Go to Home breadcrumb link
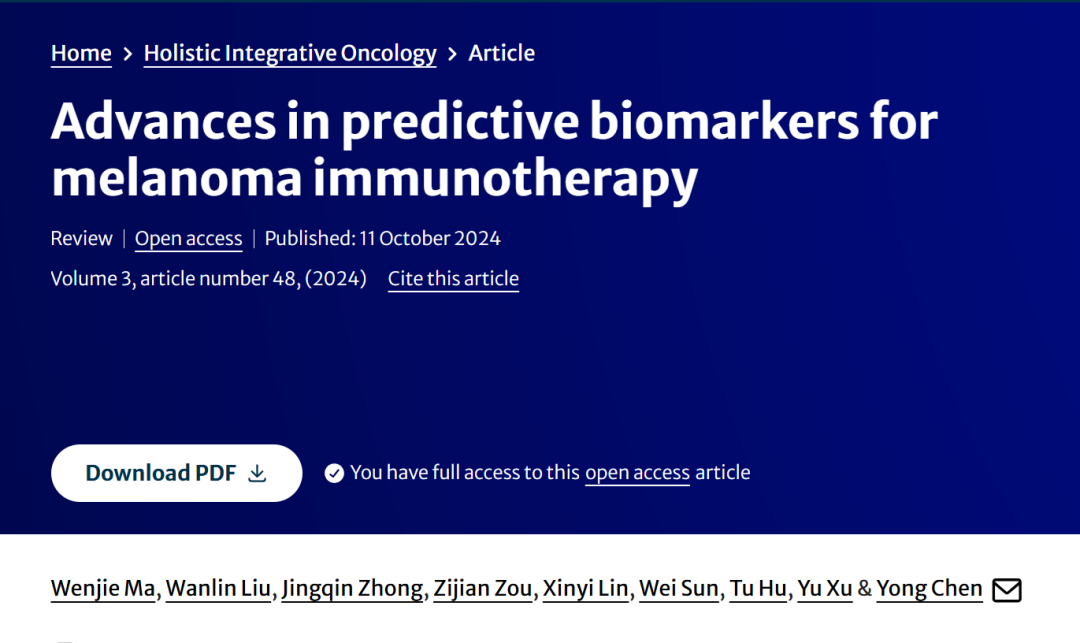The image size is (1080, 643). 81,53
